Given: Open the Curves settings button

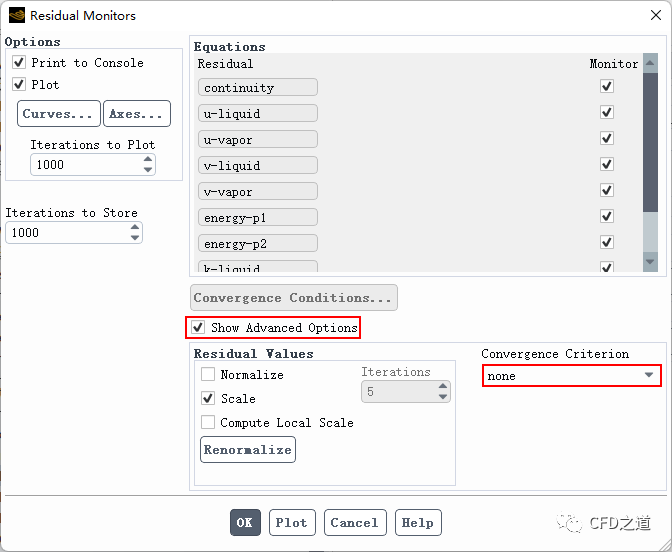Looking at the screenshot, I should (x=59, y=114).
